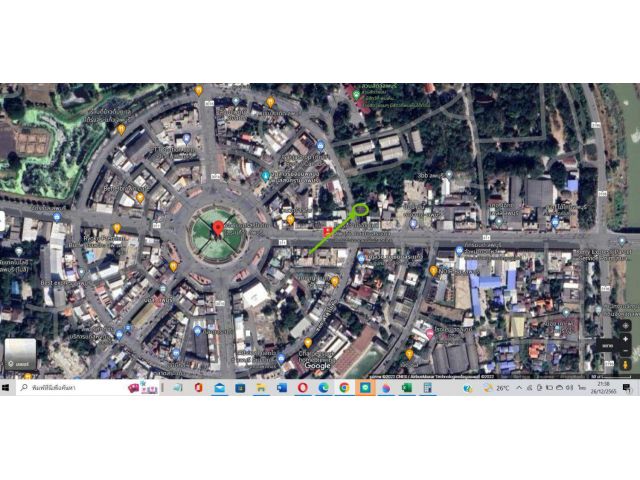The height and width of the screenshot is (480, 640).
Task: Open the green Excel taskbar icon
Action: click(x=407, y=388)
